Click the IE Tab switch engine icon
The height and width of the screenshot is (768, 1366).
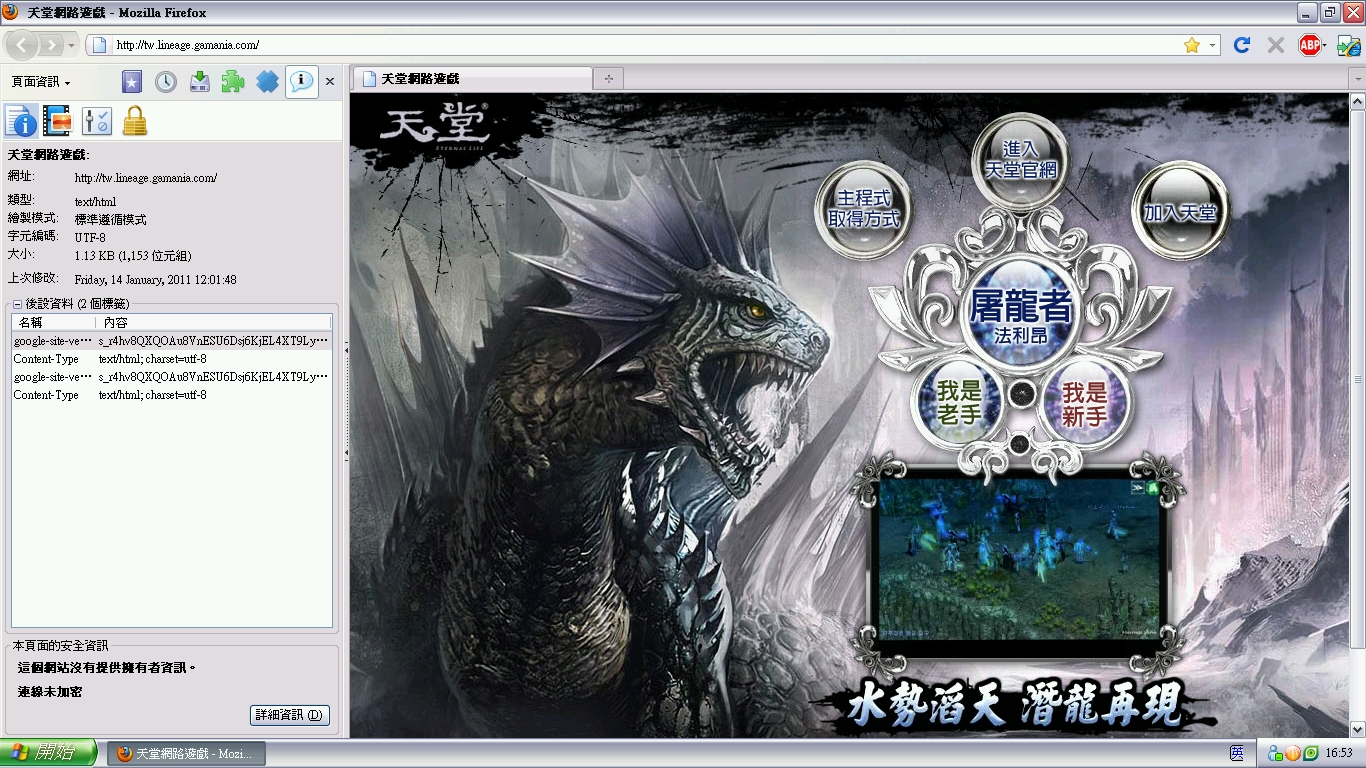coord(1348,45)
